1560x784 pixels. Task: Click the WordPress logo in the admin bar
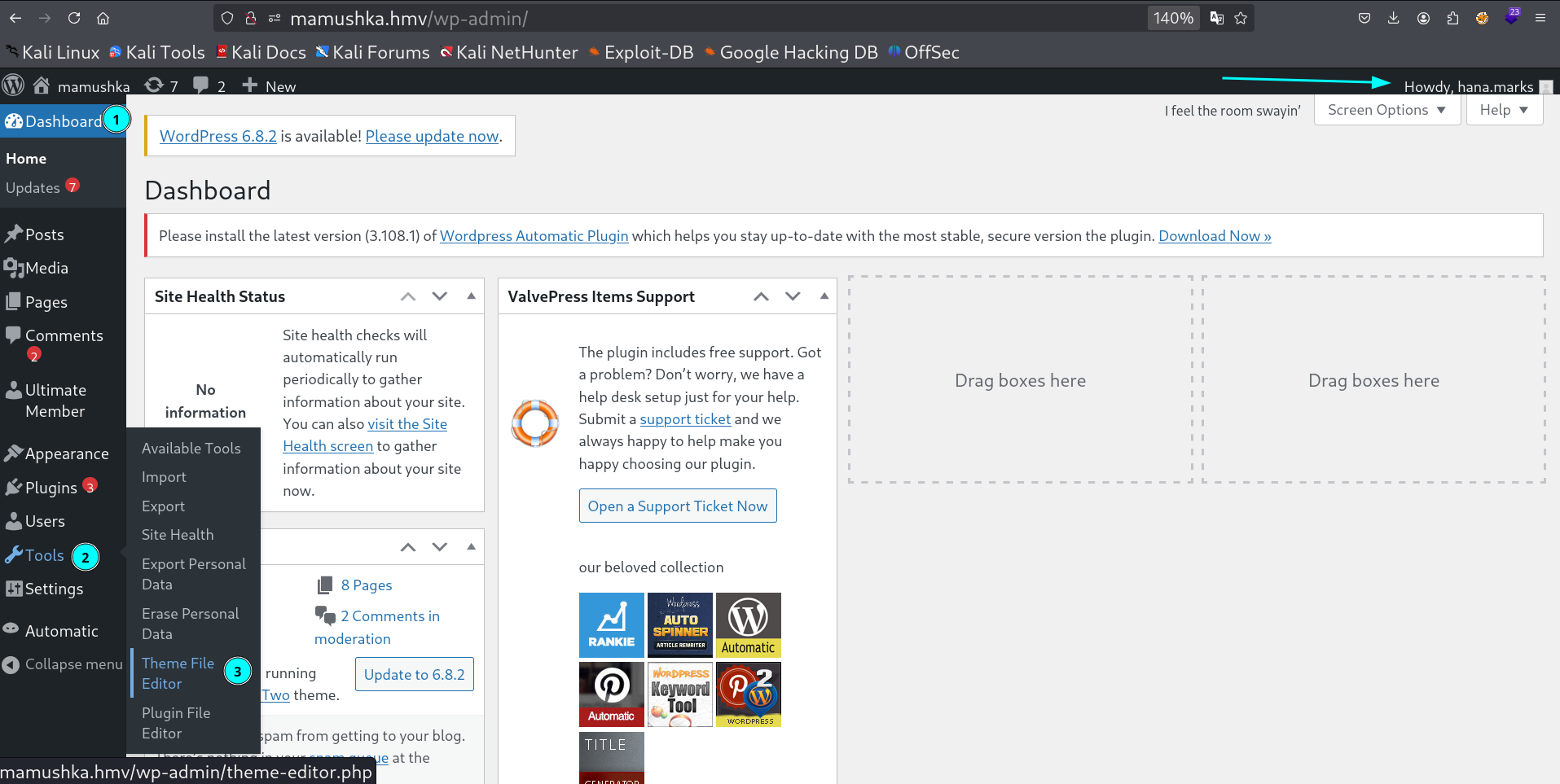(x=14, y=85)
